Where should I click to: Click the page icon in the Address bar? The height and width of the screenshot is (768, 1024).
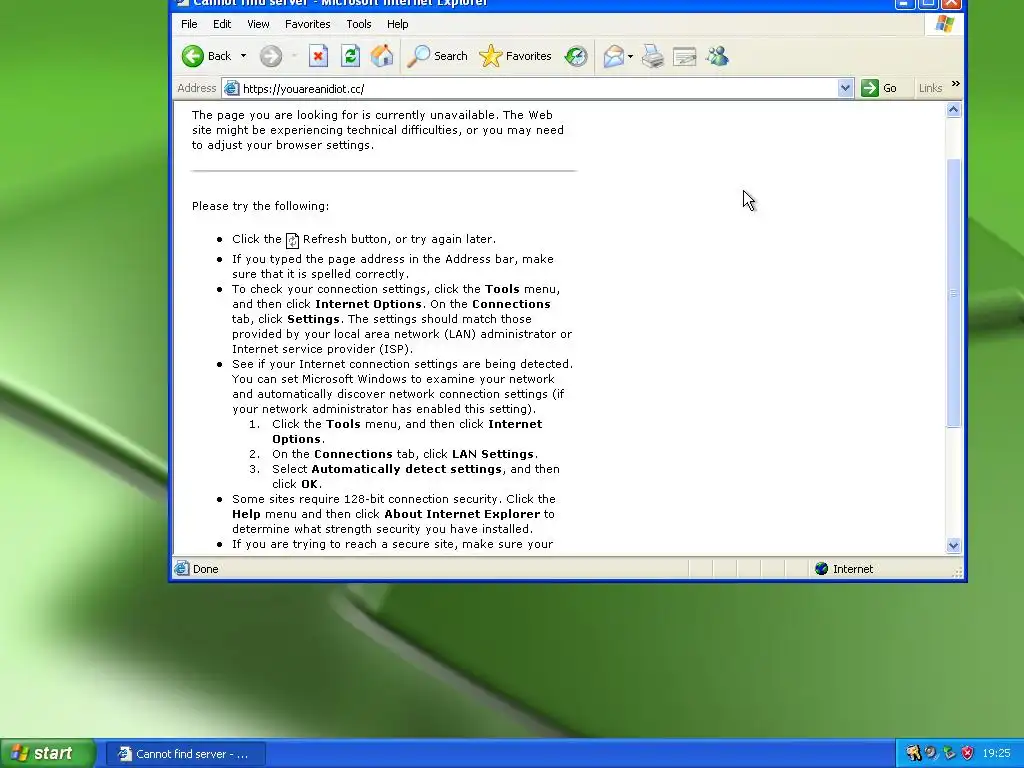(x=231, y=88)
